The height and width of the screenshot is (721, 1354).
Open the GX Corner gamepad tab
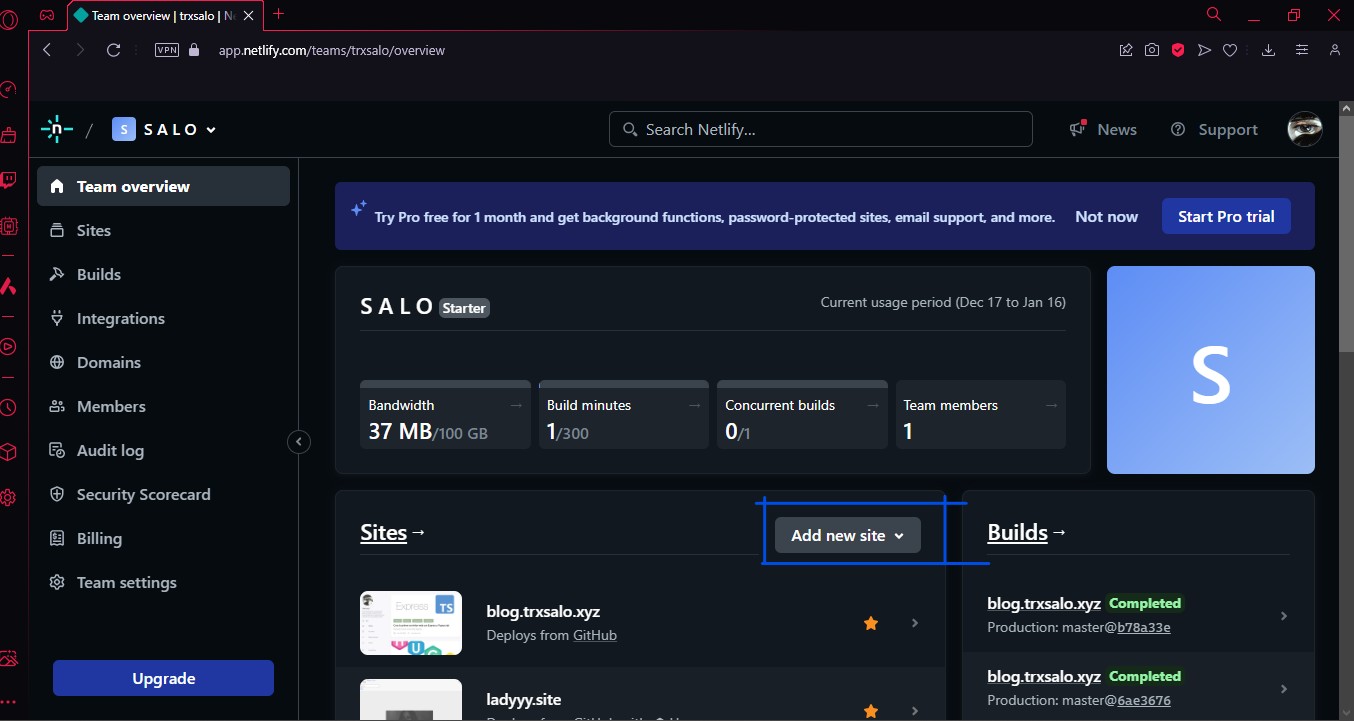(x=47, y=15)
